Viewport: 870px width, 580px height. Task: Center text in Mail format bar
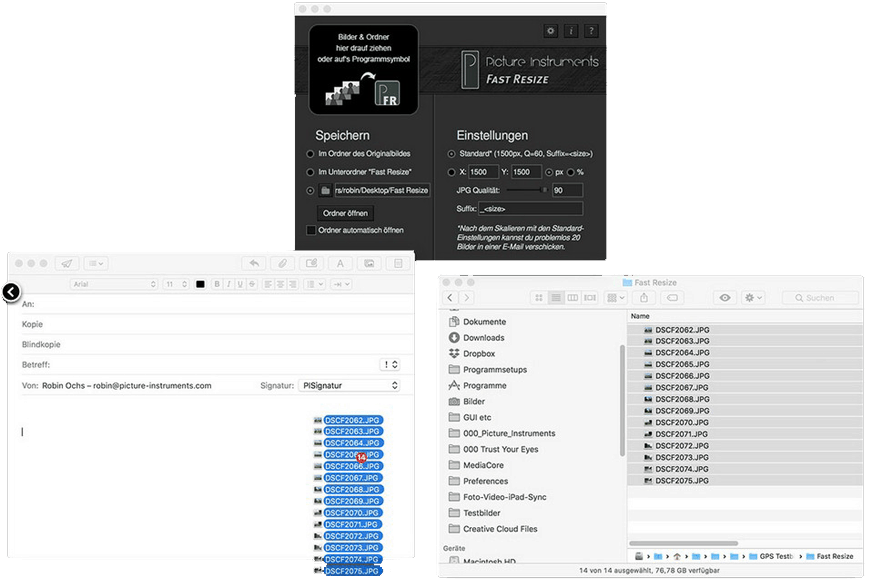[280, 284]
